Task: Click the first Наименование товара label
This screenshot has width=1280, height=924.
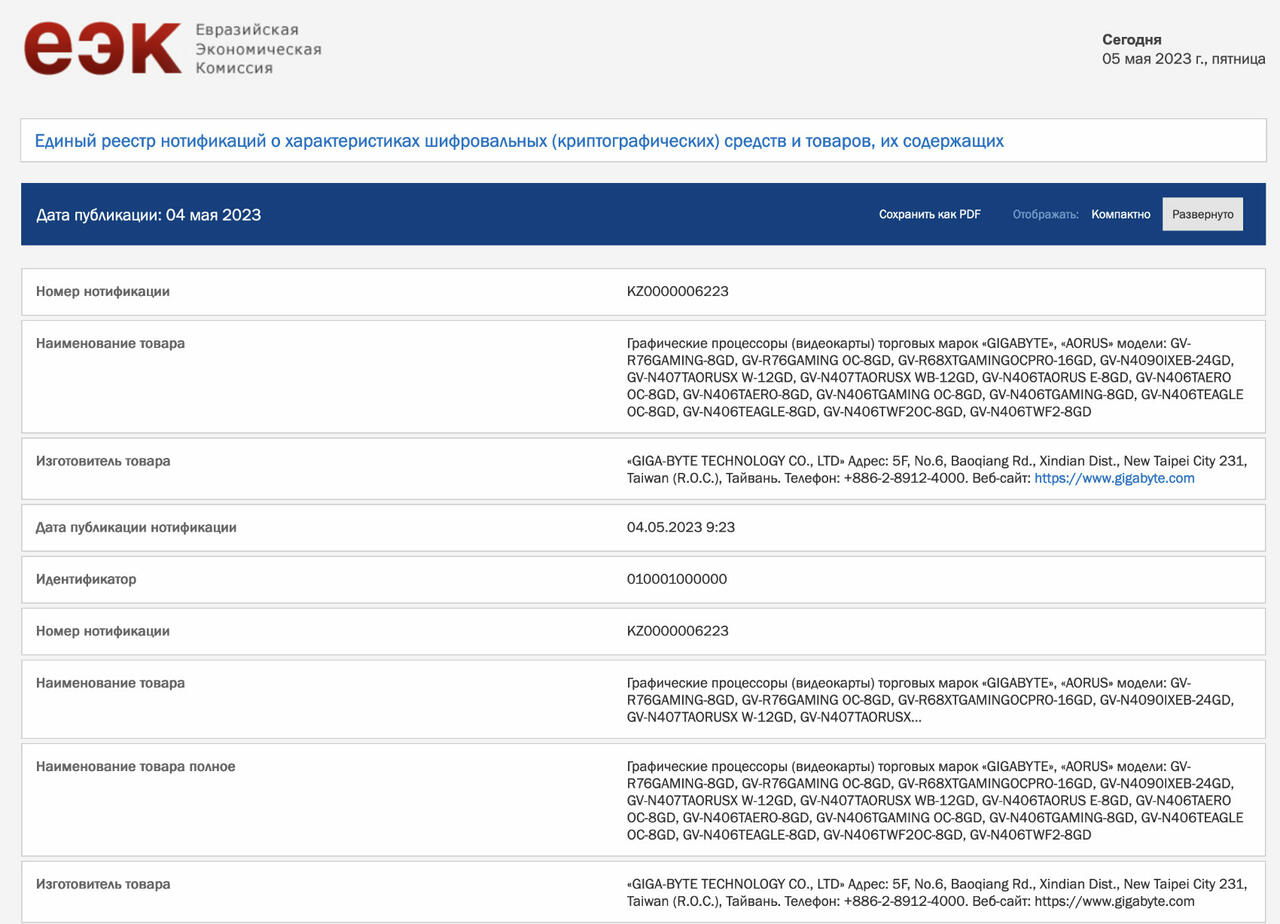Action: [110, 343]
